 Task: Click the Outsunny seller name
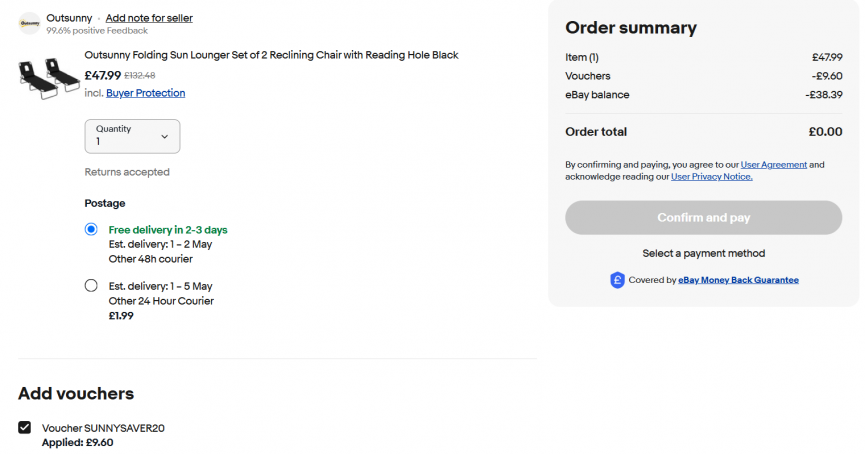pyautogui.click(x=69, y=18)
